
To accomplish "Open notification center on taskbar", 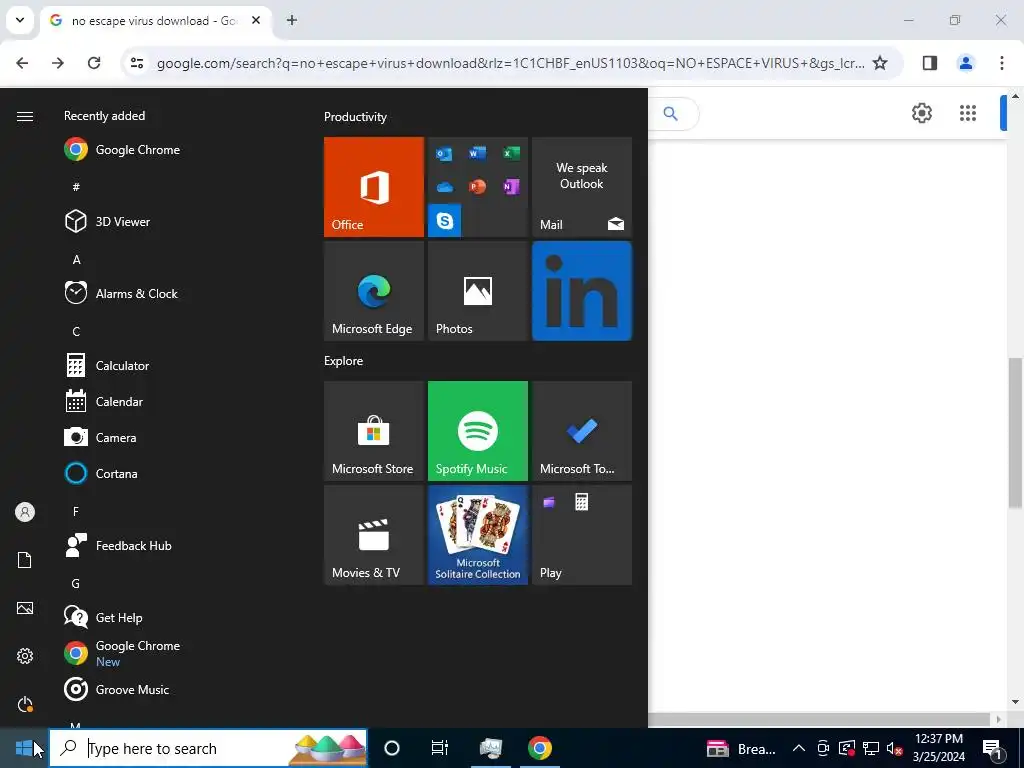I will [x=992, y=748].
